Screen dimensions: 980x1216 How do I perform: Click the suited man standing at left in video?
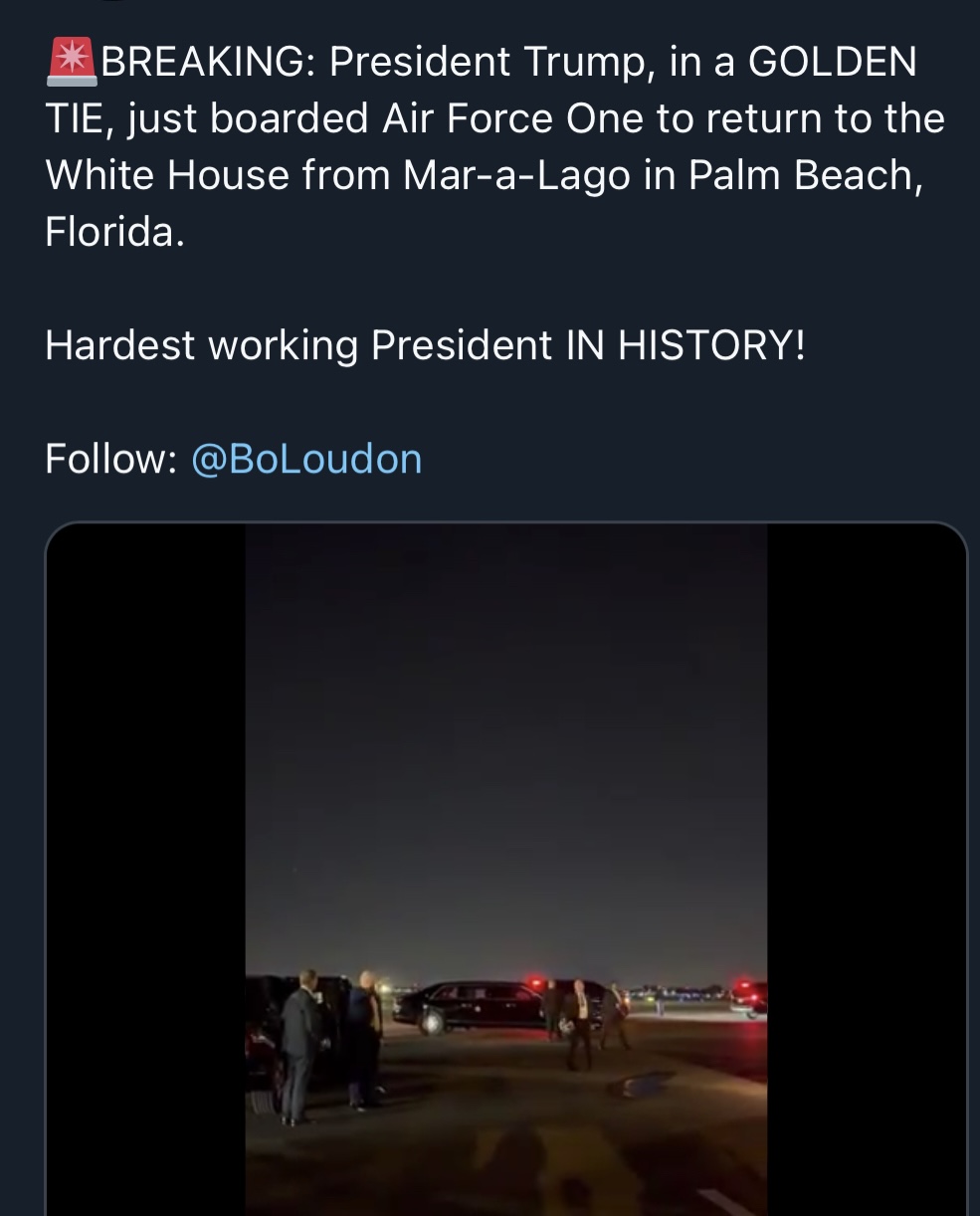(299, 1045)
